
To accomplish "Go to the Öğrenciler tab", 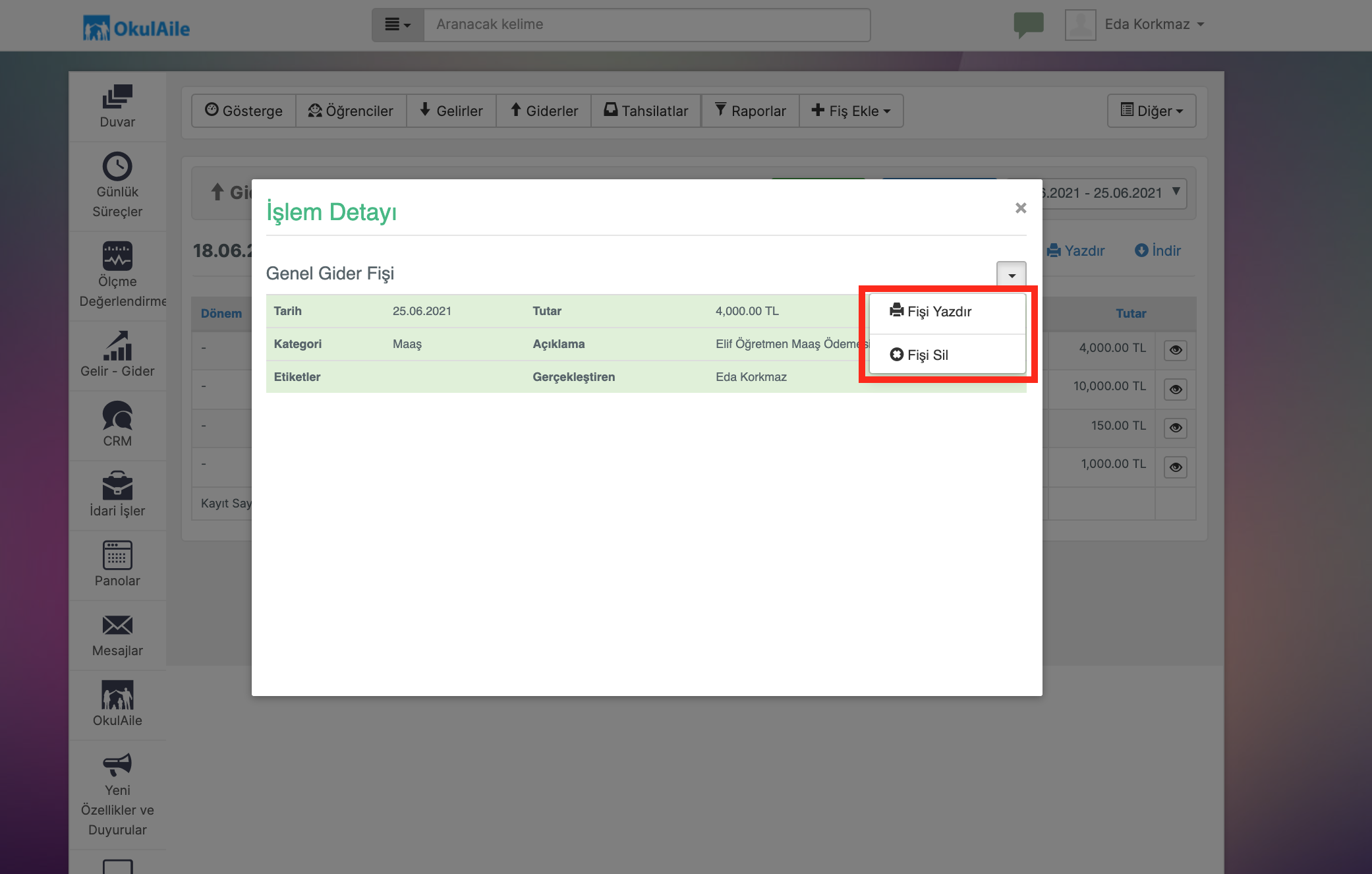I will pos(351,111).
